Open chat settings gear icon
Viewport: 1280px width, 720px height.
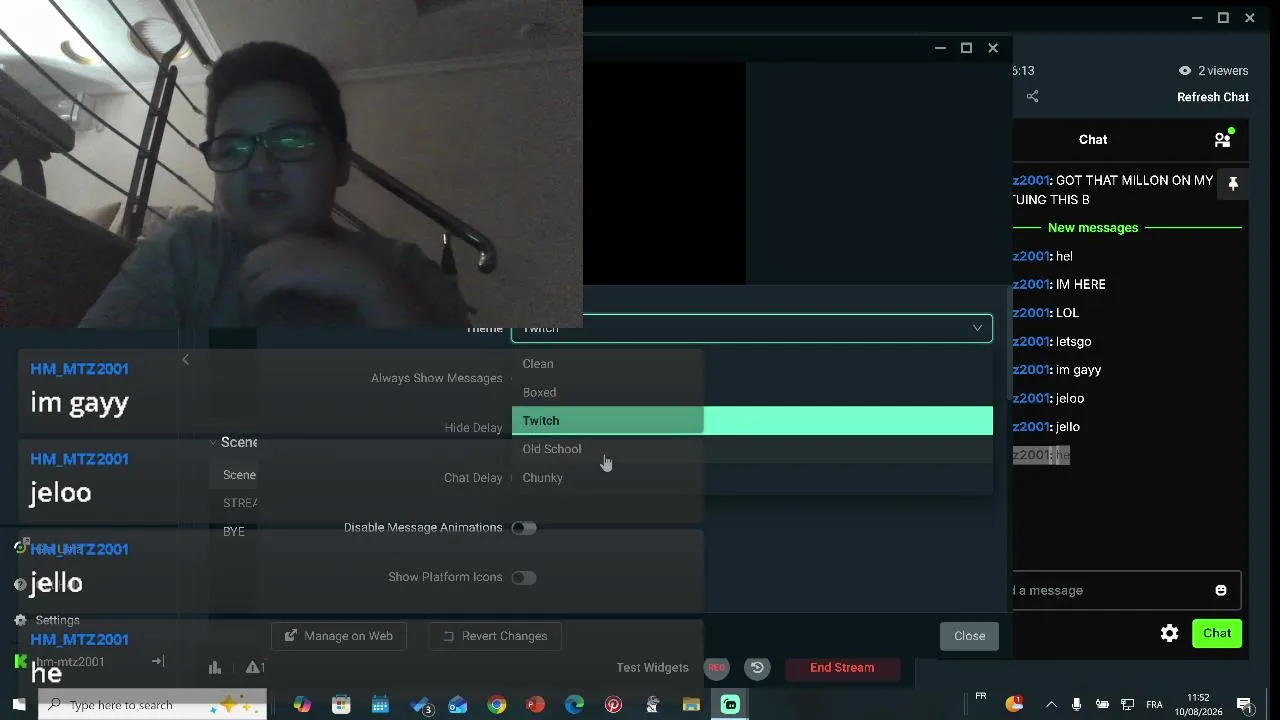pos(1169,633)
